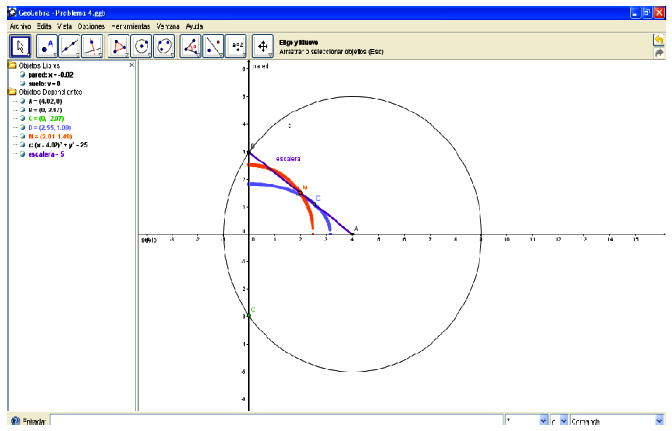Select the New Point tool
This screenshot has height=431, width=672.
46,45
